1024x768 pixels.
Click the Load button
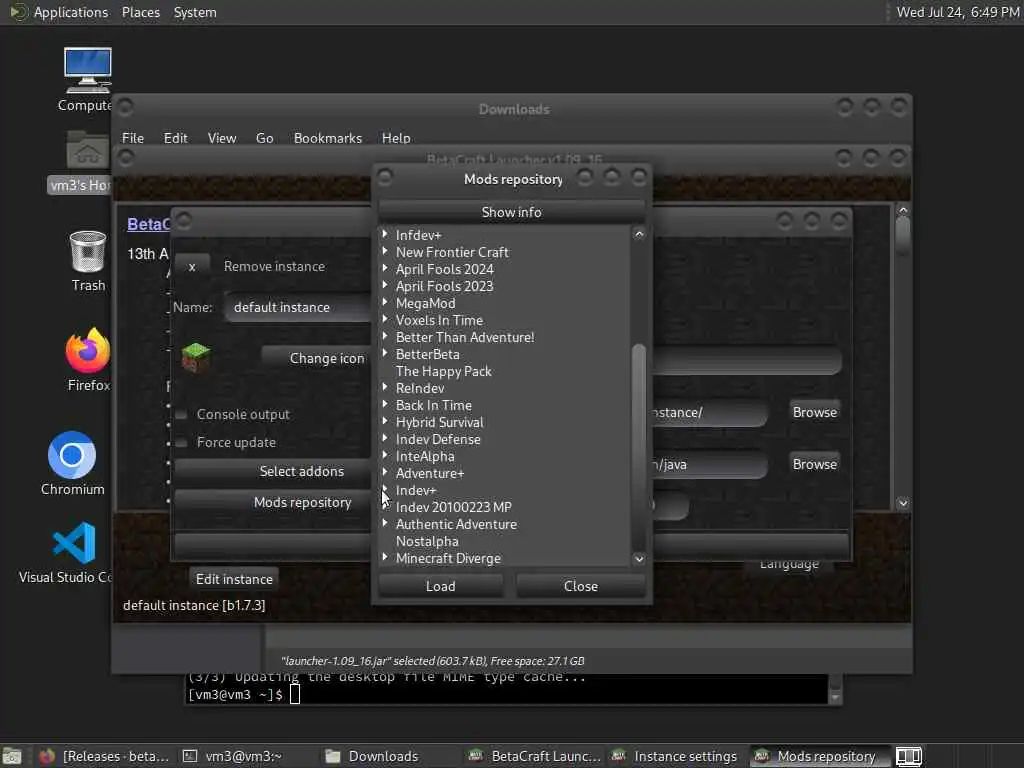point(441,586)
